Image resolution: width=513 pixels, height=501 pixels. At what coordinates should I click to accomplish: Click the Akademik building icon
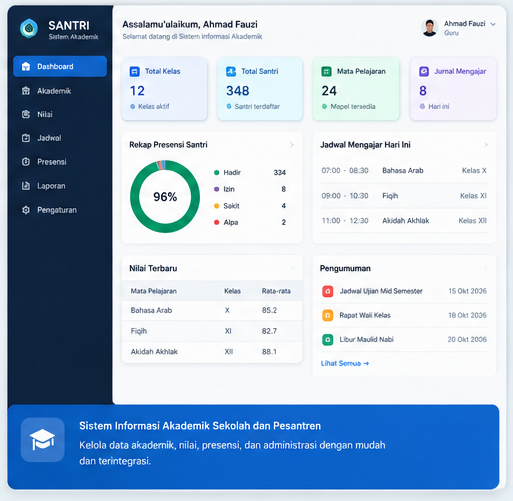coord(26,91)
